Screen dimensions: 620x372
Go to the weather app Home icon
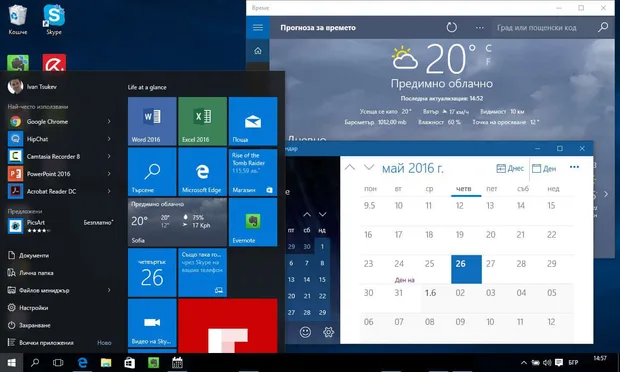258,51
